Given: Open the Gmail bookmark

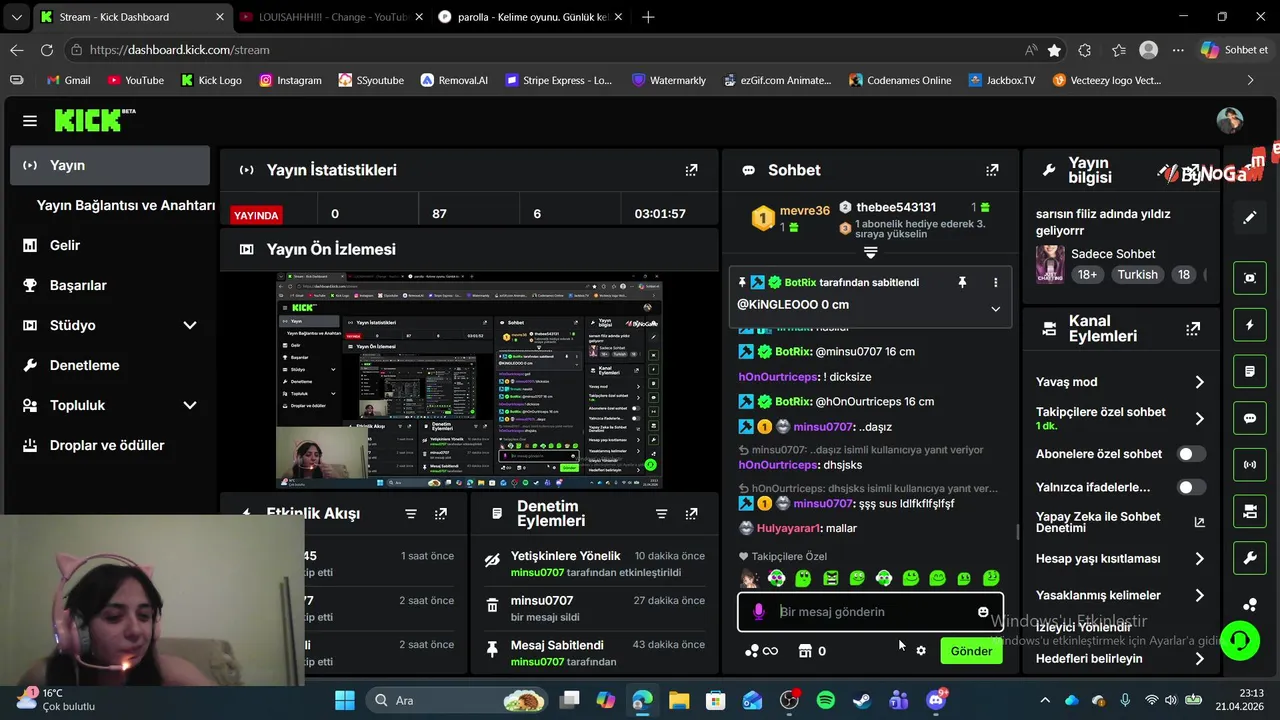Looking at the screenshot, I should [67, 80].
